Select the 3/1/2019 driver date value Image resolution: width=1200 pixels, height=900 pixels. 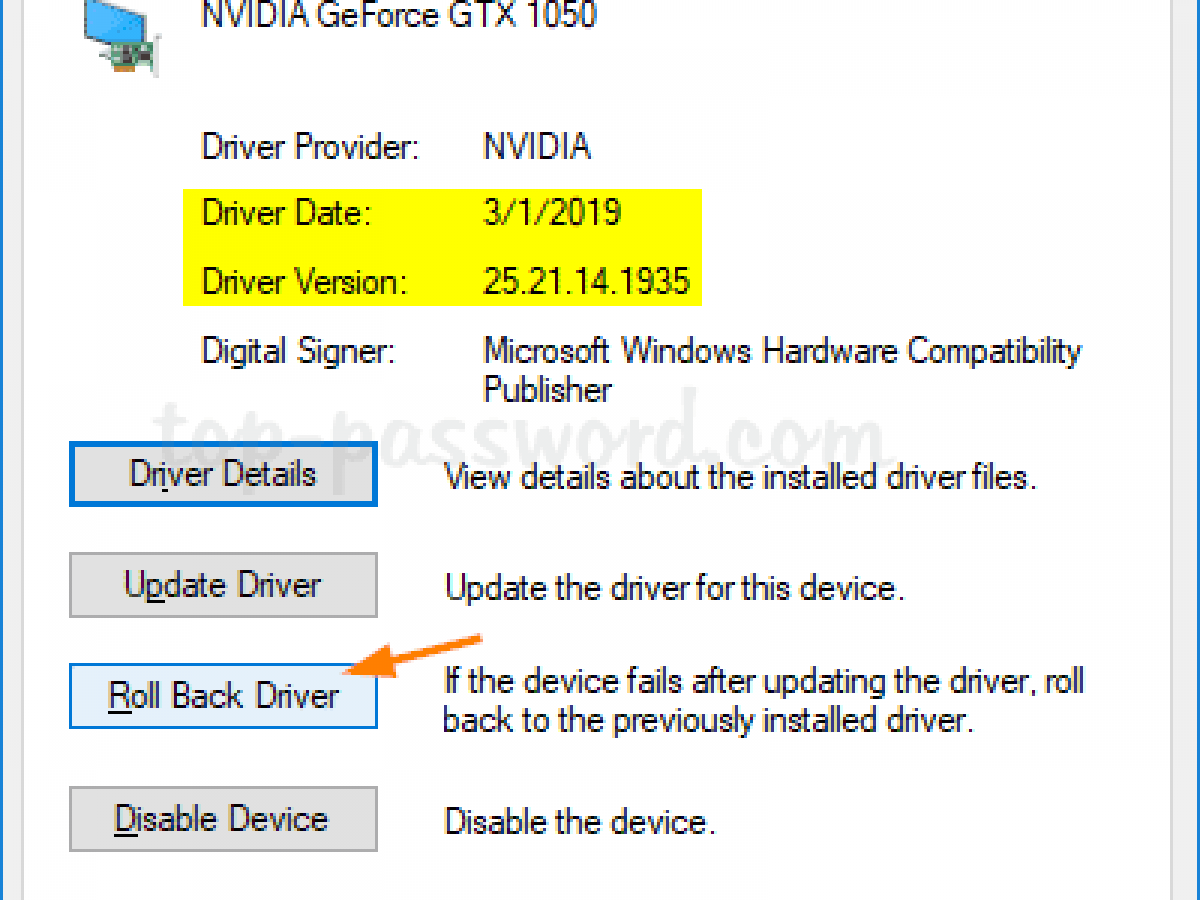552,213
